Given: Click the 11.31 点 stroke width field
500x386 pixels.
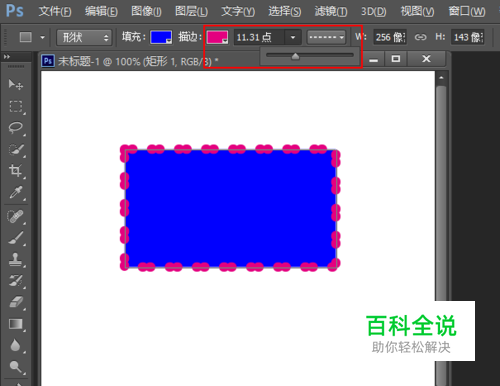Looking at the screenshot, I should pos(259,37).
